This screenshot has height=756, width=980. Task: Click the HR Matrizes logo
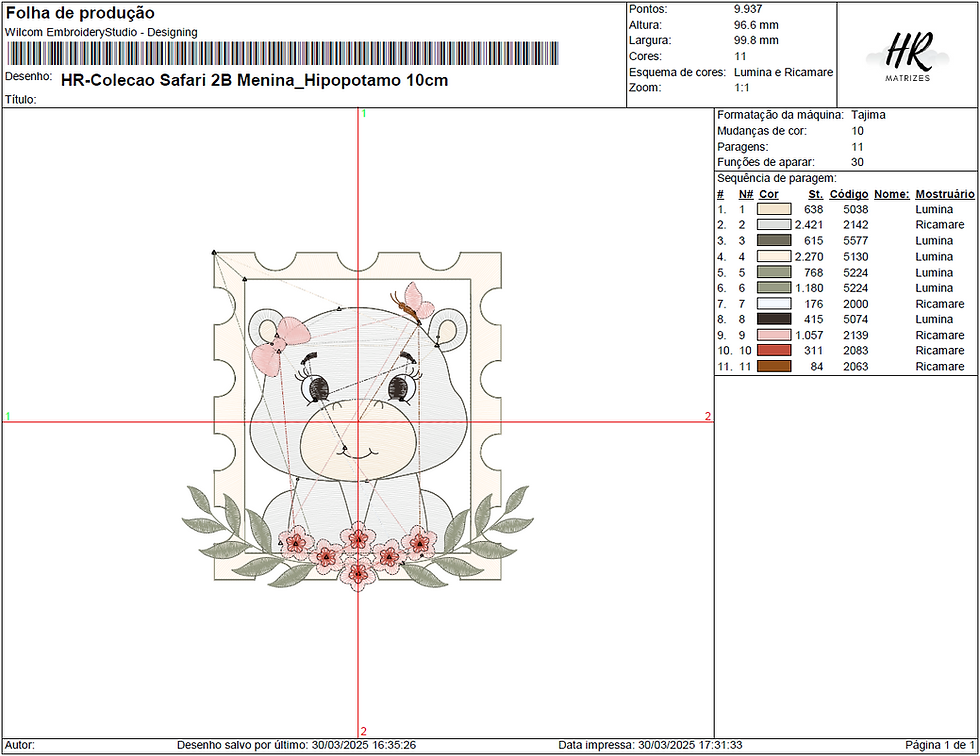tap(908, 56)
